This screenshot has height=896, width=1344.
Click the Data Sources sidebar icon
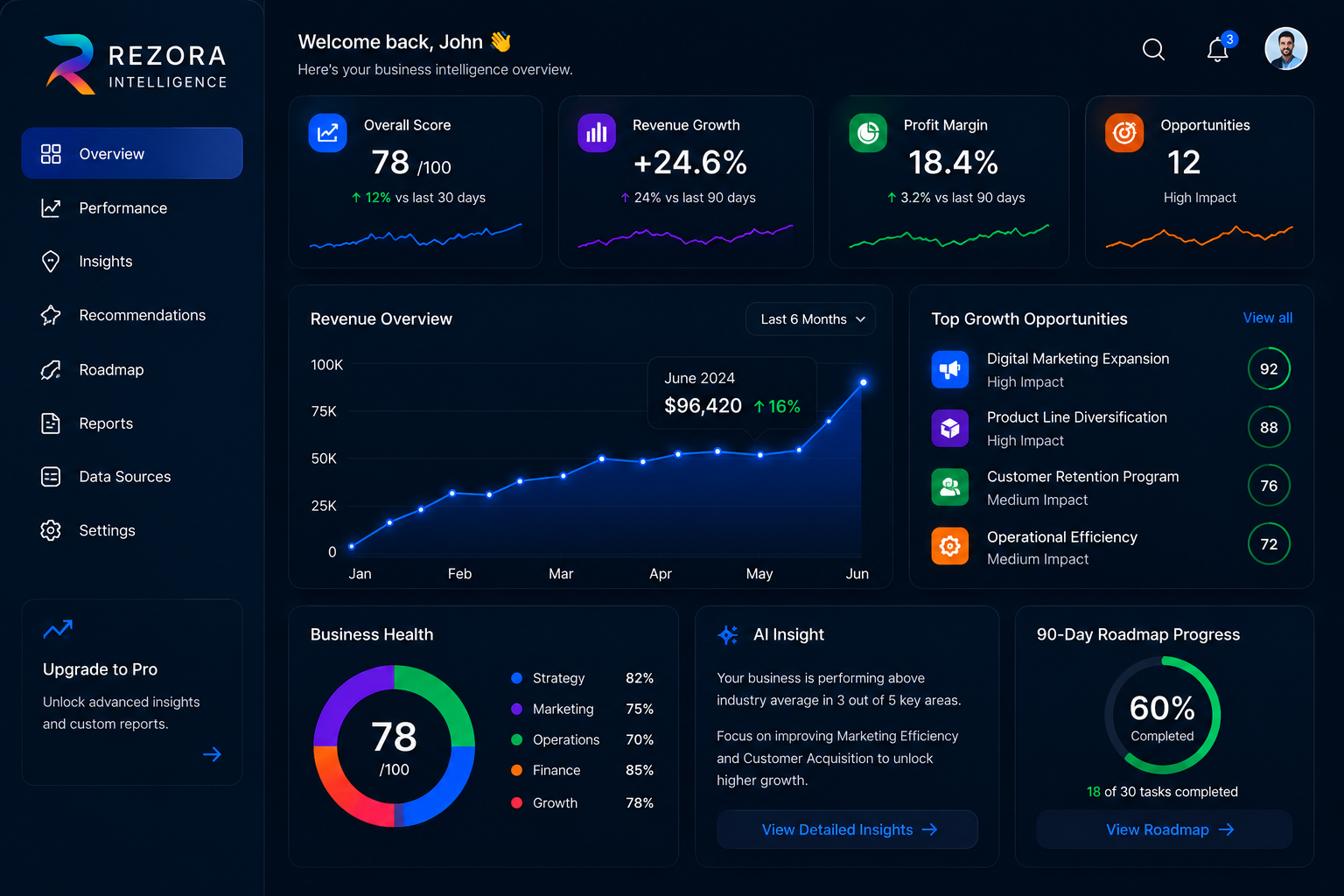51,477
